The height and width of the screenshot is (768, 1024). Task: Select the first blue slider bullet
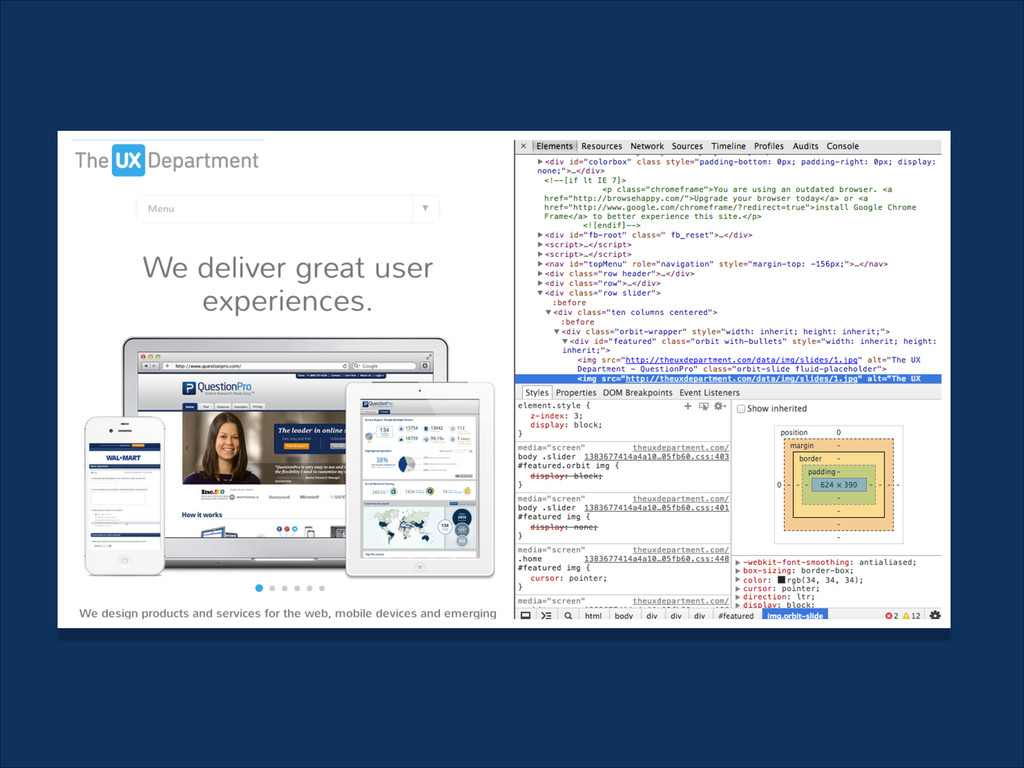coord(259,588)
